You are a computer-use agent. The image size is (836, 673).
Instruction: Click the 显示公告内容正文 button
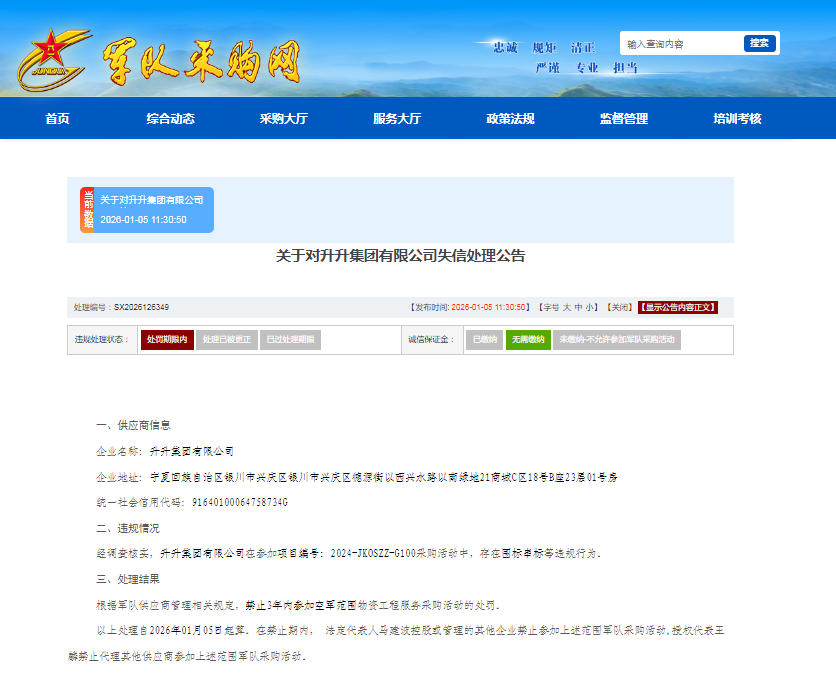[678, 307]
